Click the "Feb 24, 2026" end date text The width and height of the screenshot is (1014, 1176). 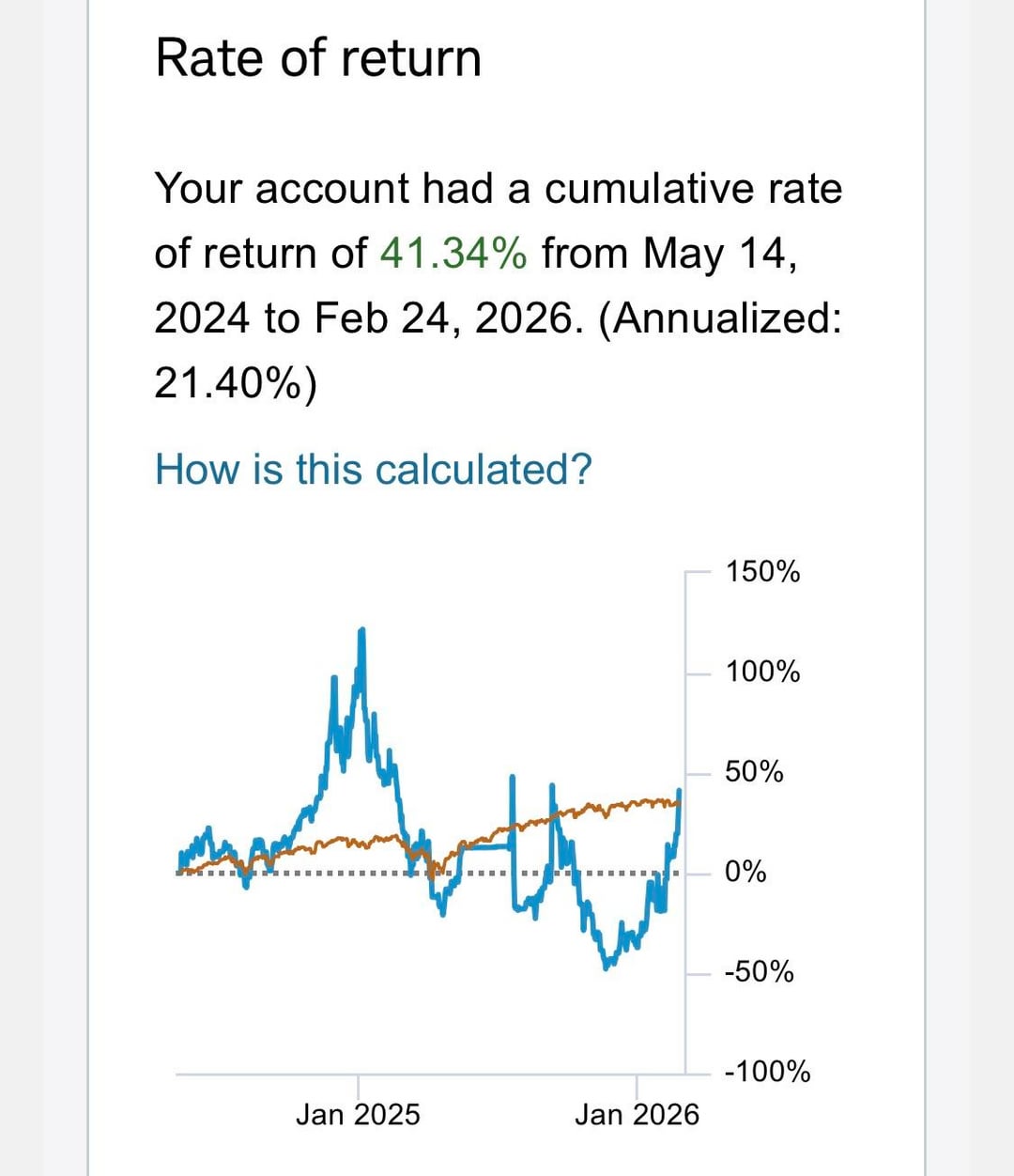click(442, 318)
